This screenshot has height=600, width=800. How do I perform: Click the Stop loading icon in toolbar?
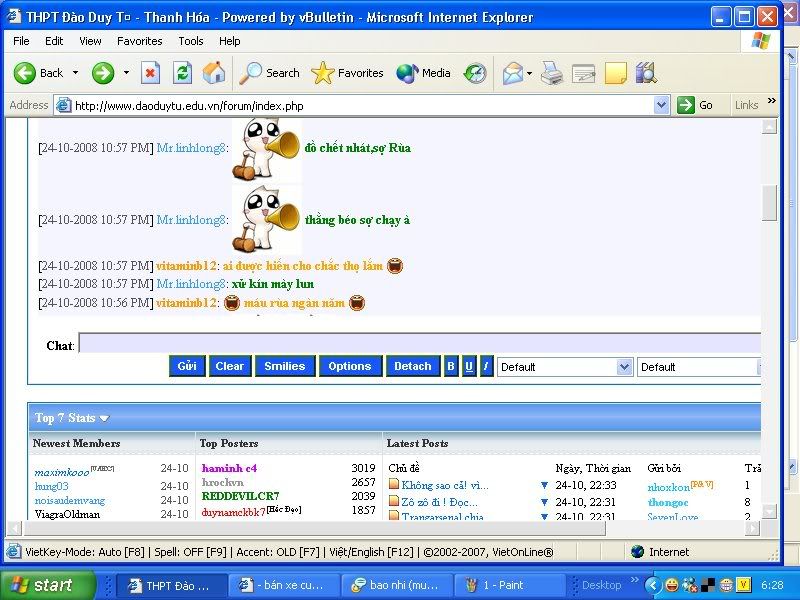tap(150, 73)
